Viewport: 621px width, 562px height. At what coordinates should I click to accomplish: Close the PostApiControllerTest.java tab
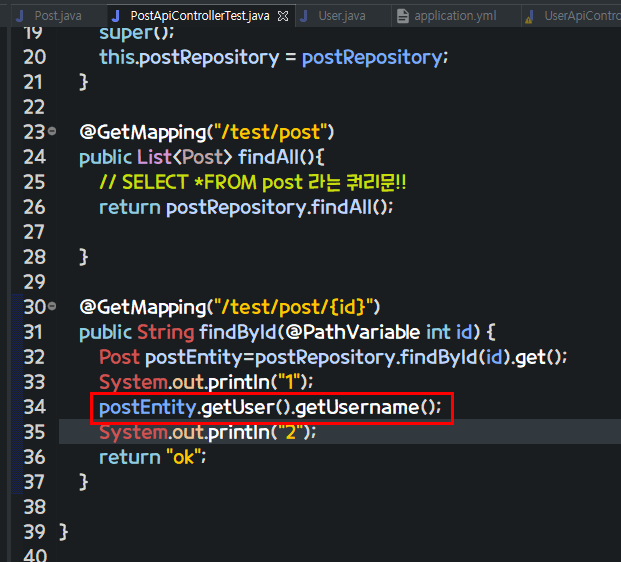pyautogui.click(x=283, y=16)
